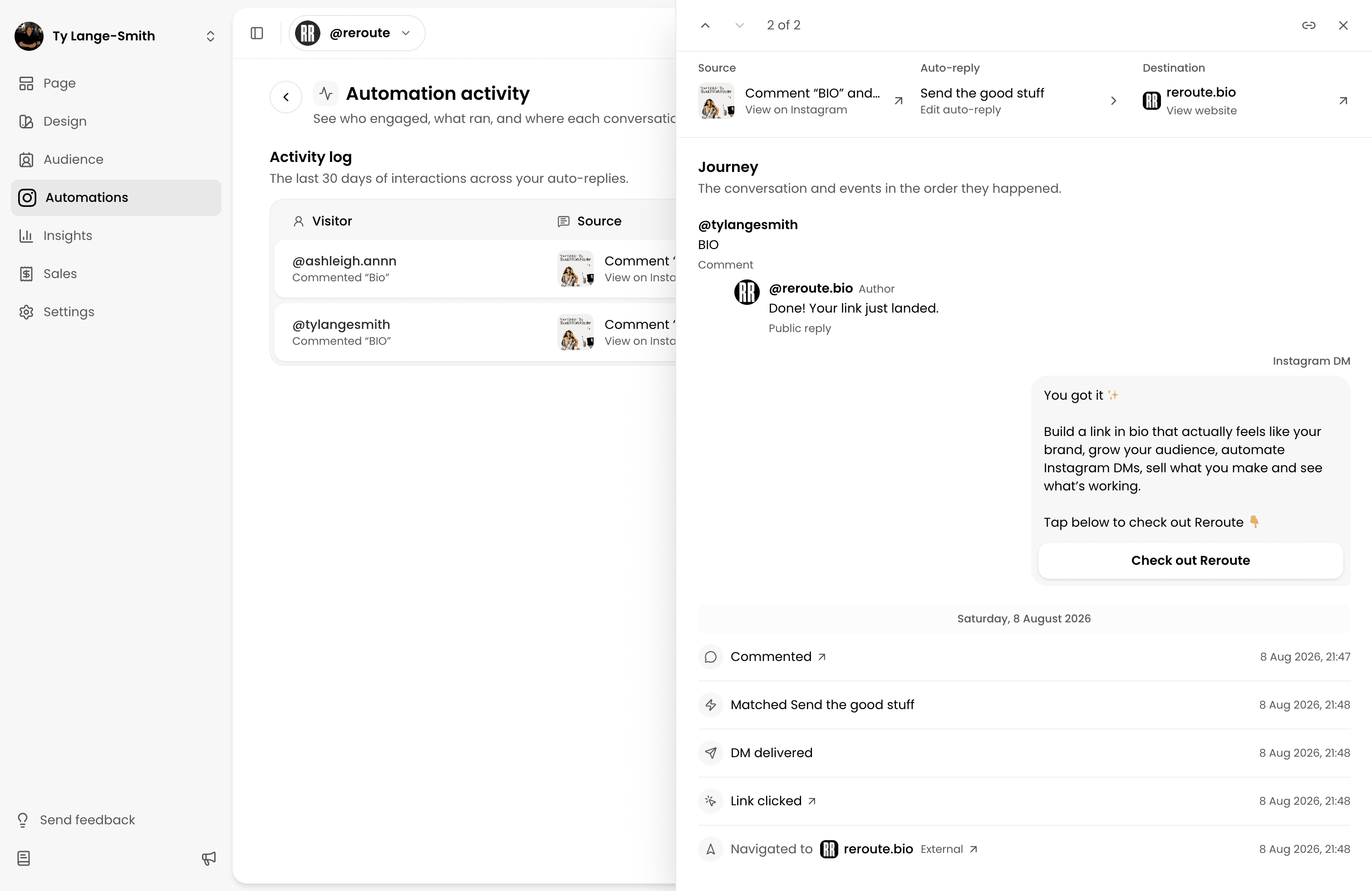Click the Design palette icon
The height and width of the screenshot is (891, 1372).
coord(26,121)
